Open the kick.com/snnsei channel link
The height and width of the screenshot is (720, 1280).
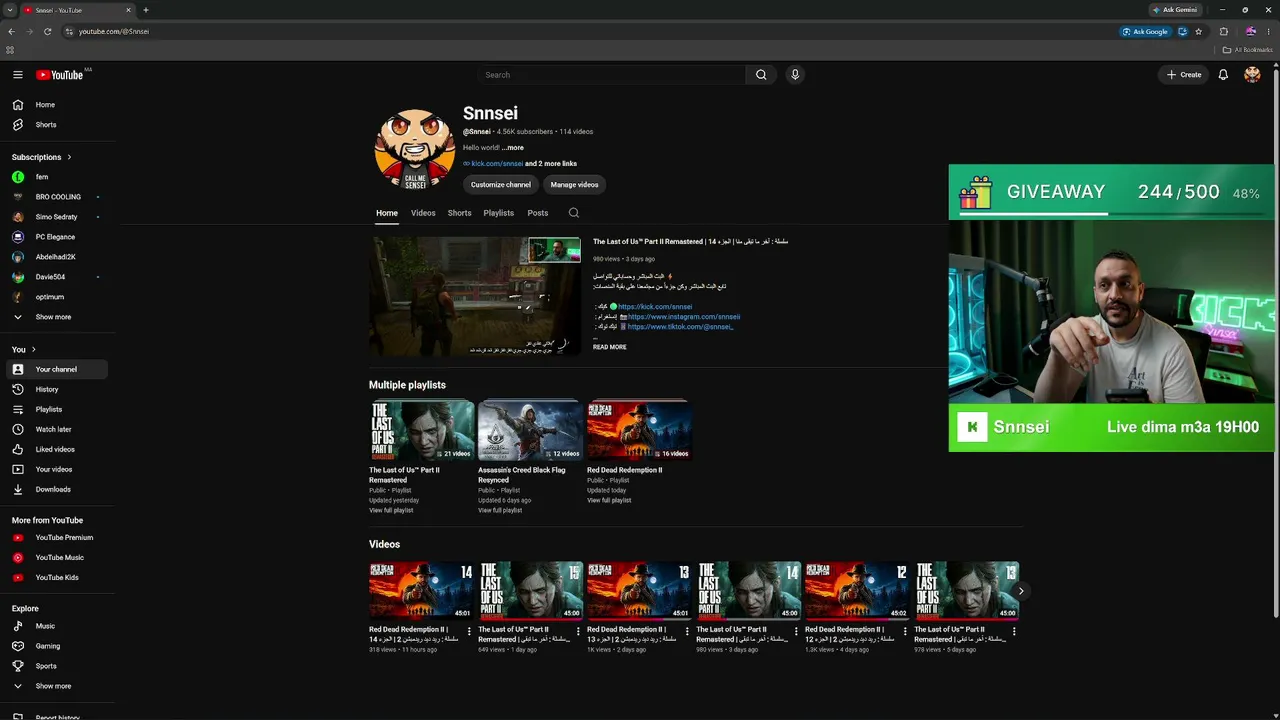coord(497,164)
